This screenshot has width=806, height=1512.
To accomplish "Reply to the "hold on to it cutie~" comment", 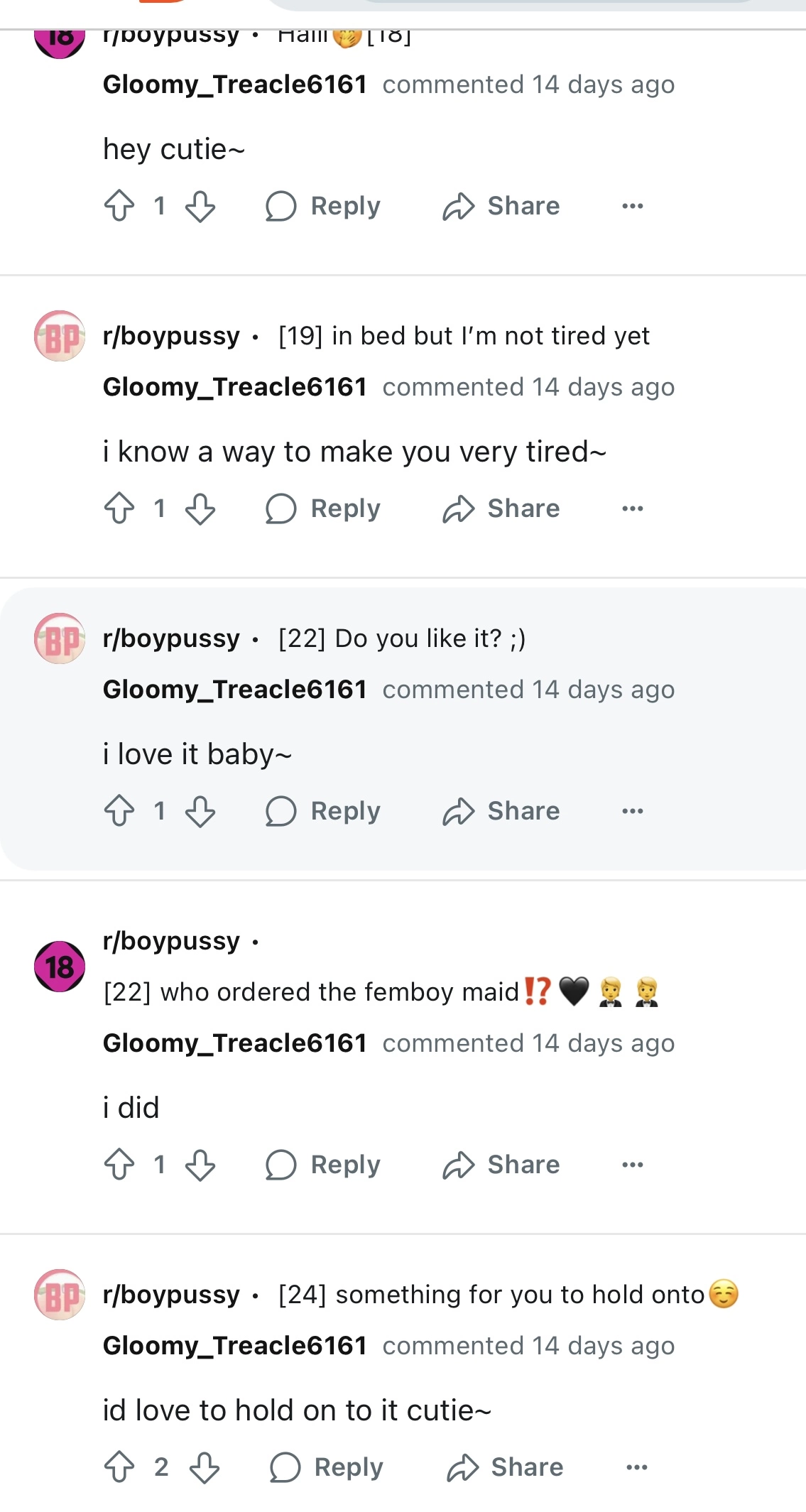I will pos(327,1467).
